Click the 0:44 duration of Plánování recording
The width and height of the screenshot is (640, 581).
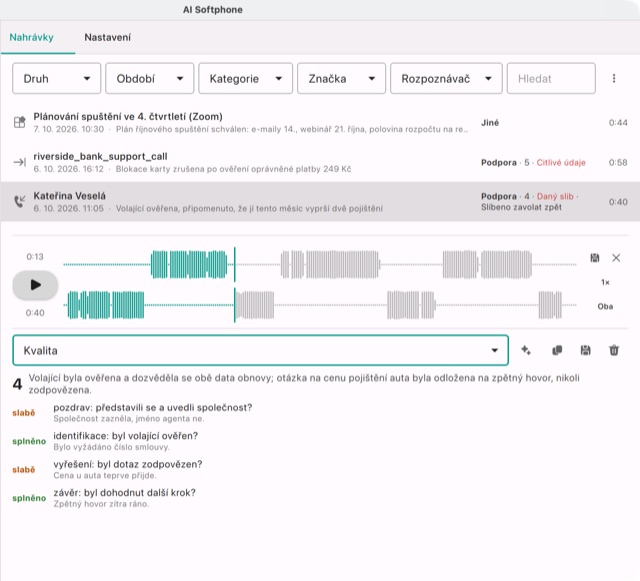[618, 122]
